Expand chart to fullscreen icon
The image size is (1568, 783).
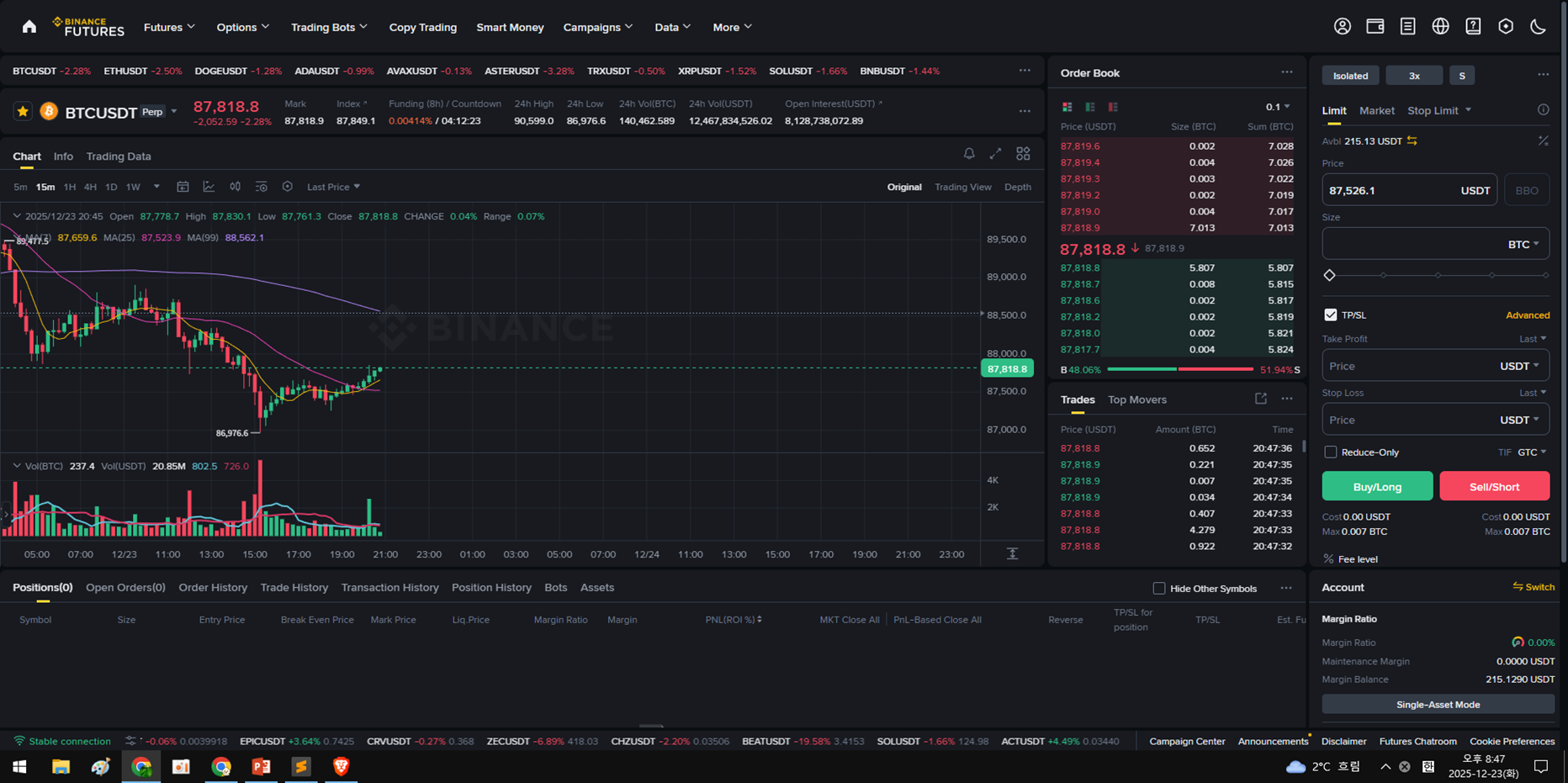[995, 154]
